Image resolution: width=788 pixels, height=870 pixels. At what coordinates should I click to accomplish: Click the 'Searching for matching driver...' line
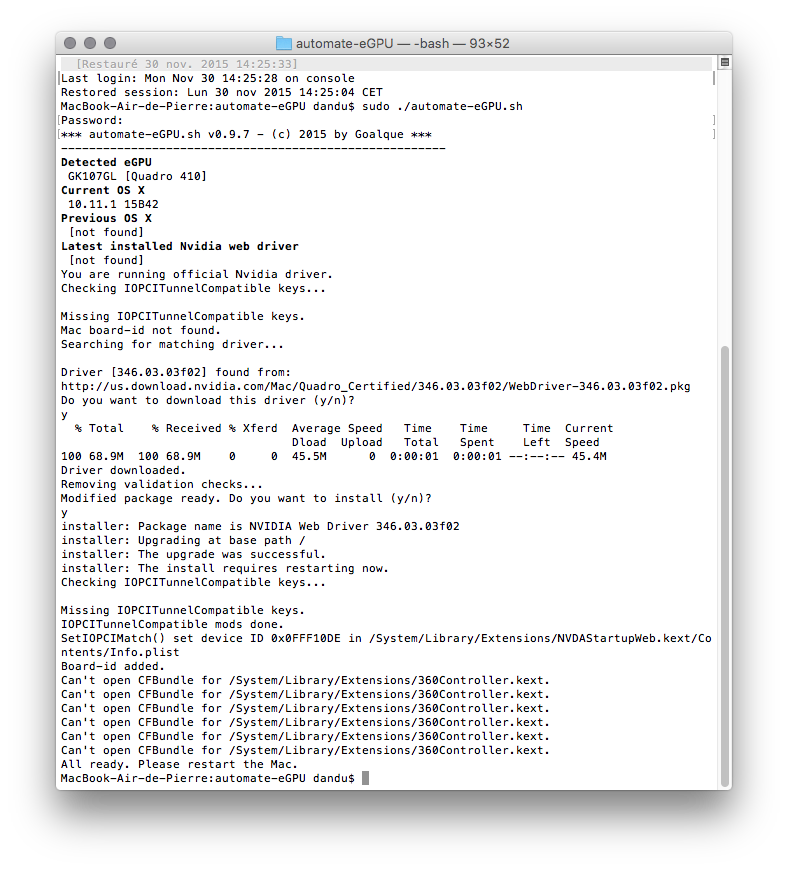172,344
